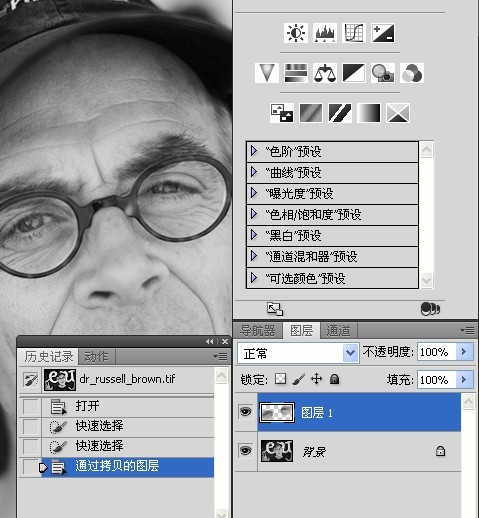Switch to the 图层 tab
479x518 pixels.
tap(301, 331)
